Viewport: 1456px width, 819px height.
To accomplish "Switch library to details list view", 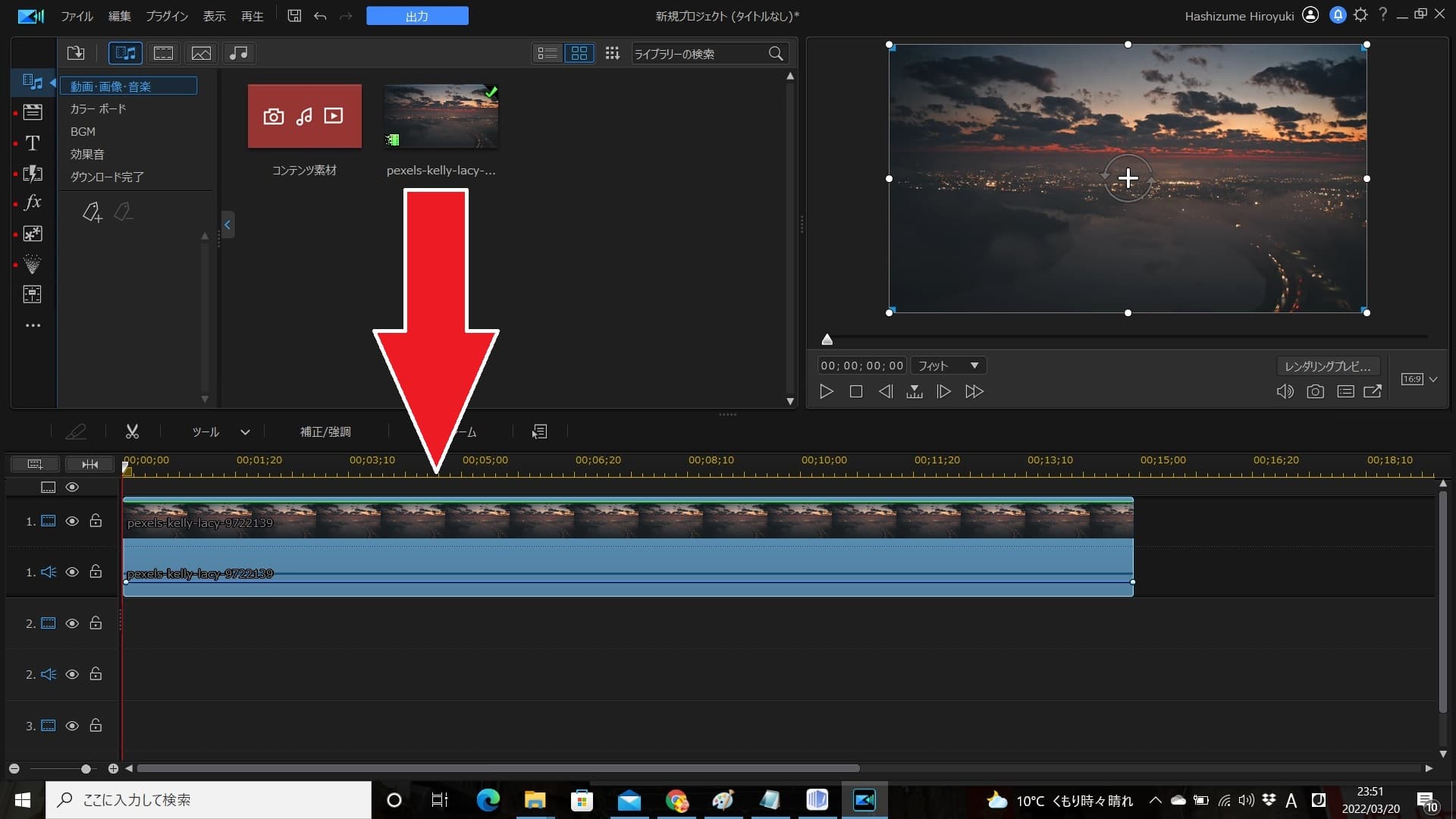I will (547, 53).
